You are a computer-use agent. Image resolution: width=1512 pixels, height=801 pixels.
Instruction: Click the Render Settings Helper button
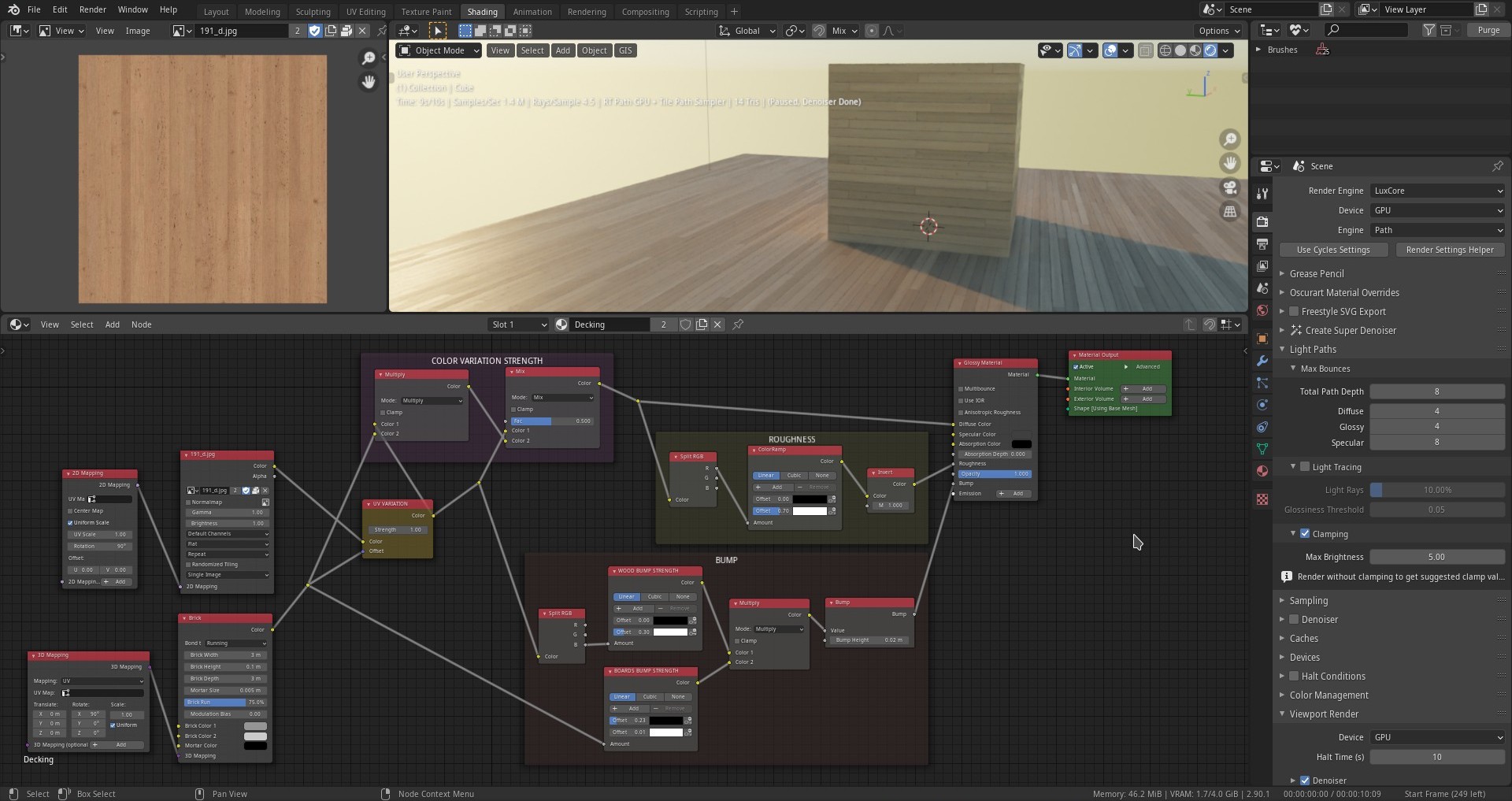[x=1449, y=250]
